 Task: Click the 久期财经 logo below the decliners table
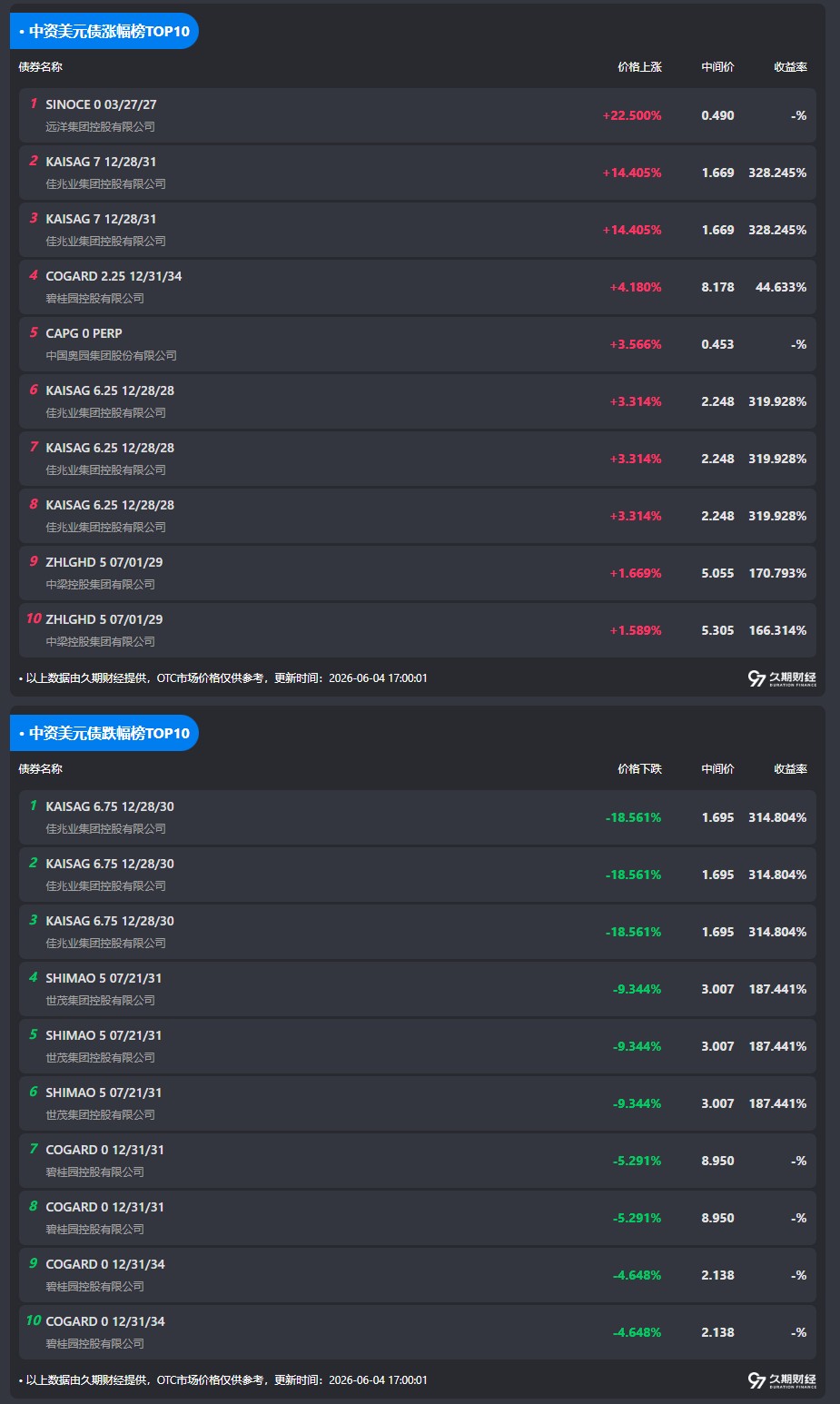[x=782, y=1380]
